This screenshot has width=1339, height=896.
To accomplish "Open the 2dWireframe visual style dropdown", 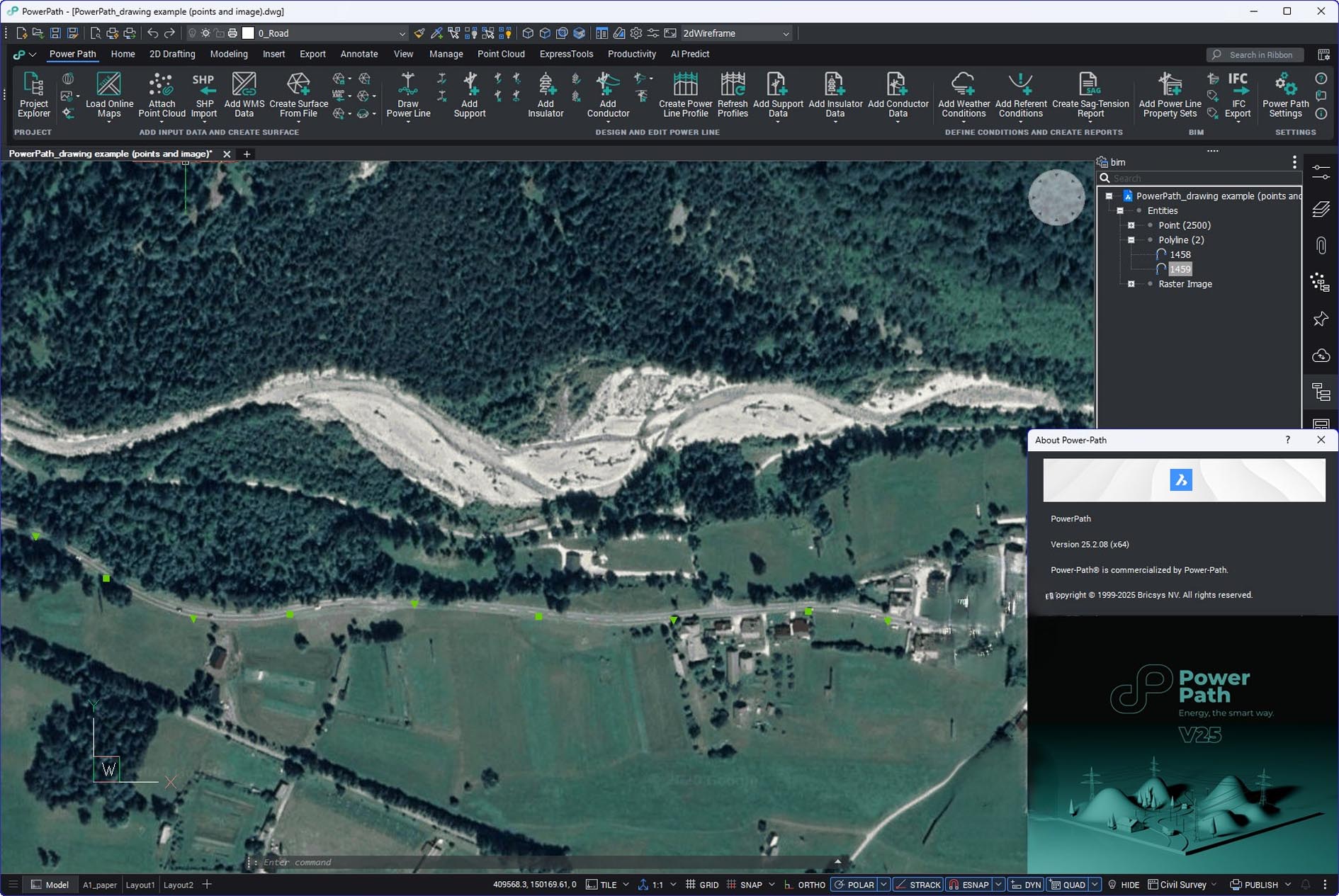I will pyautogui.click(x=785, y=33).
